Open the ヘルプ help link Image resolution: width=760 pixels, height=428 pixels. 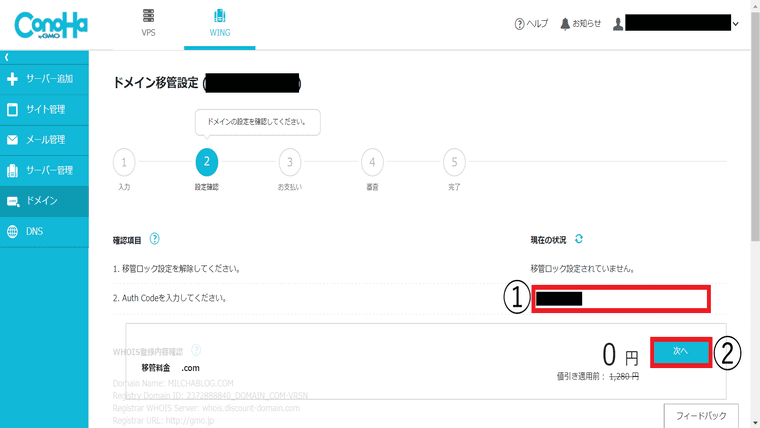[531, 23]
